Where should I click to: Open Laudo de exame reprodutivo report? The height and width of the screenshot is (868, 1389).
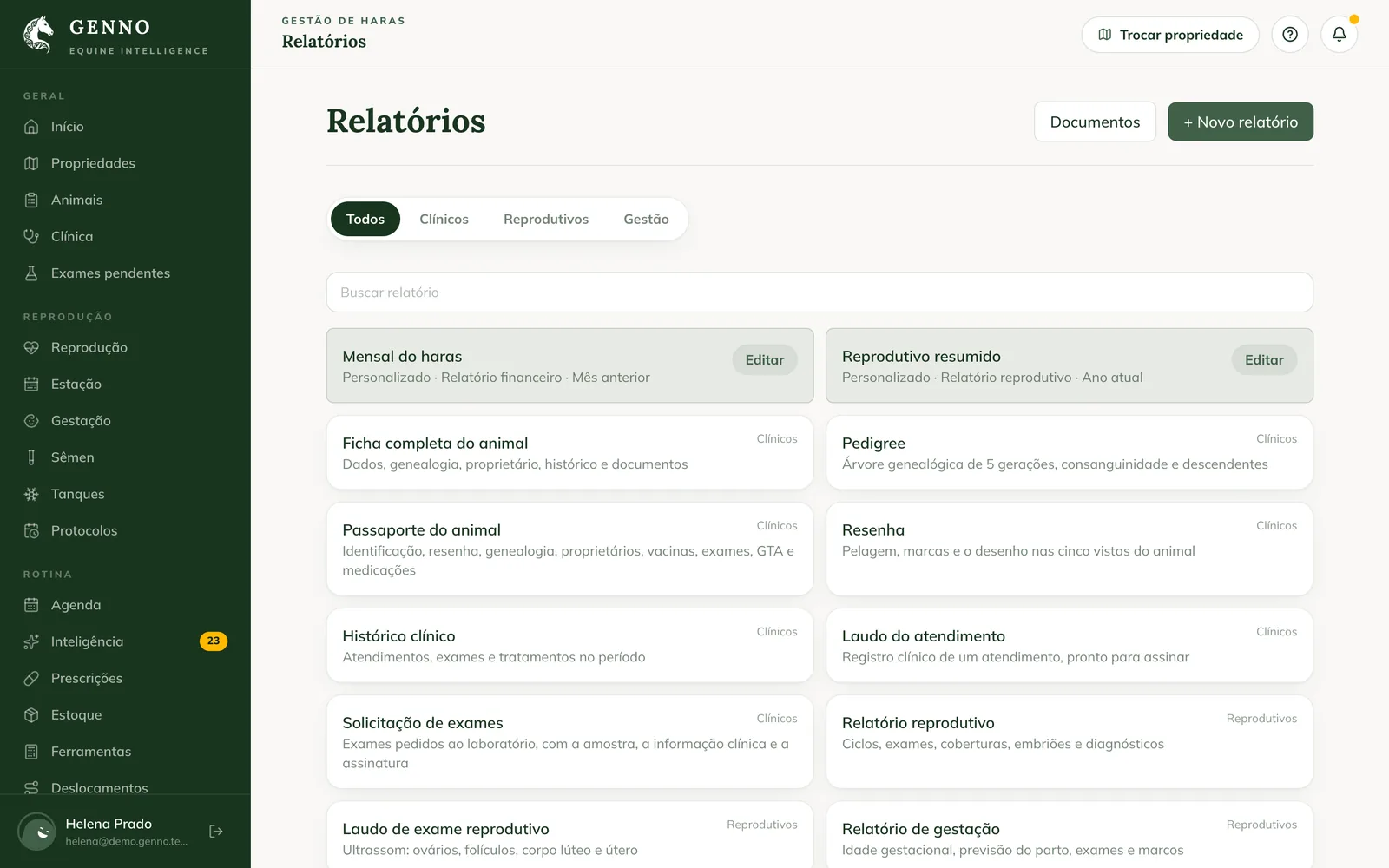point(569,835)
